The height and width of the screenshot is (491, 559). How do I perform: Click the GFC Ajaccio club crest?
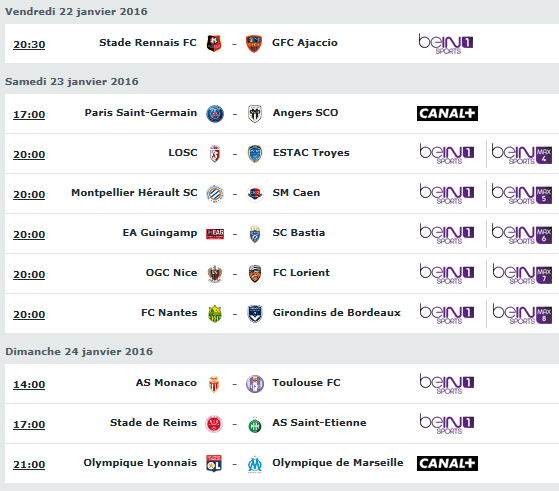tap(254, 44)
